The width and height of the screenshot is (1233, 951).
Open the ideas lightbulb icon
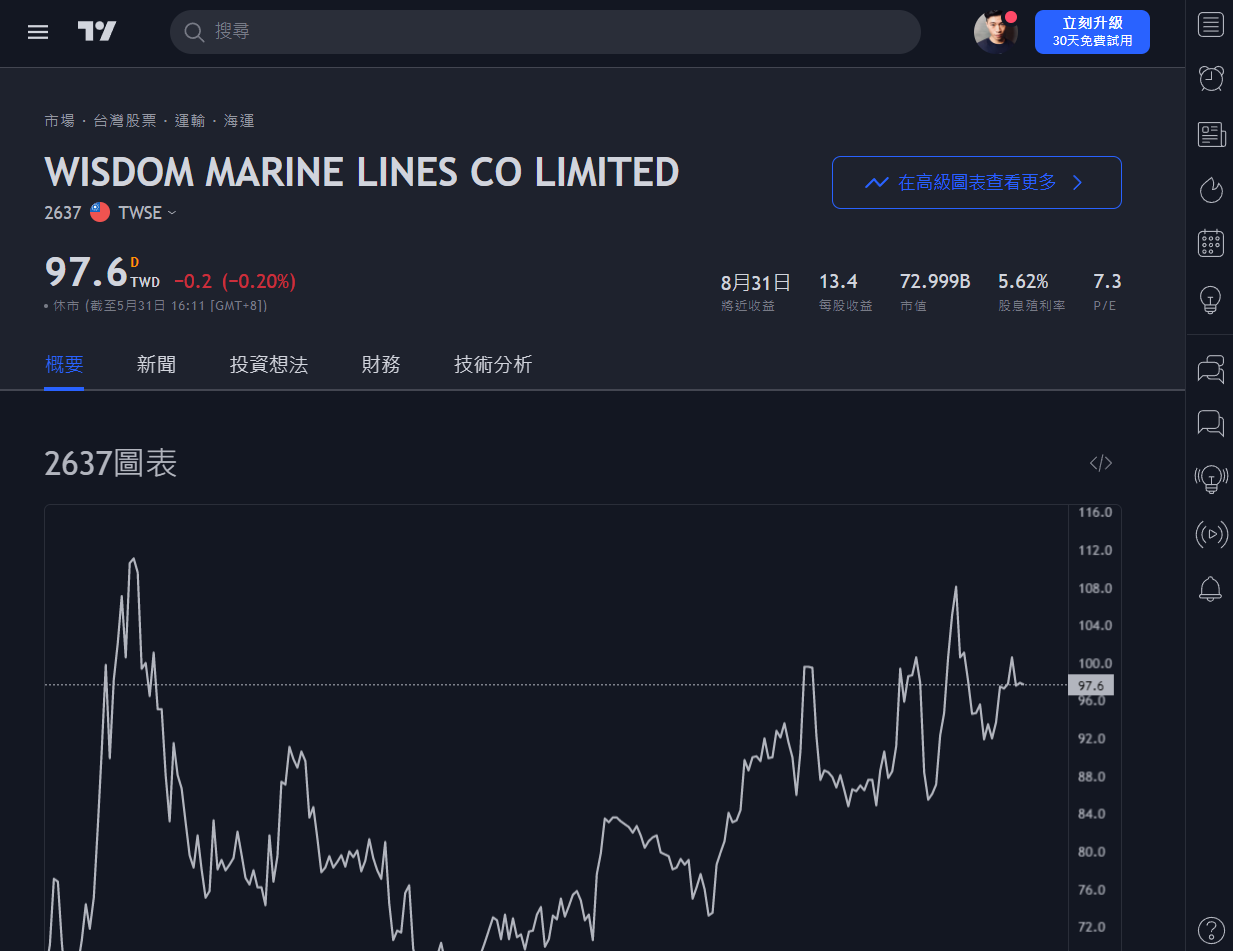(x=1211, y=298)
